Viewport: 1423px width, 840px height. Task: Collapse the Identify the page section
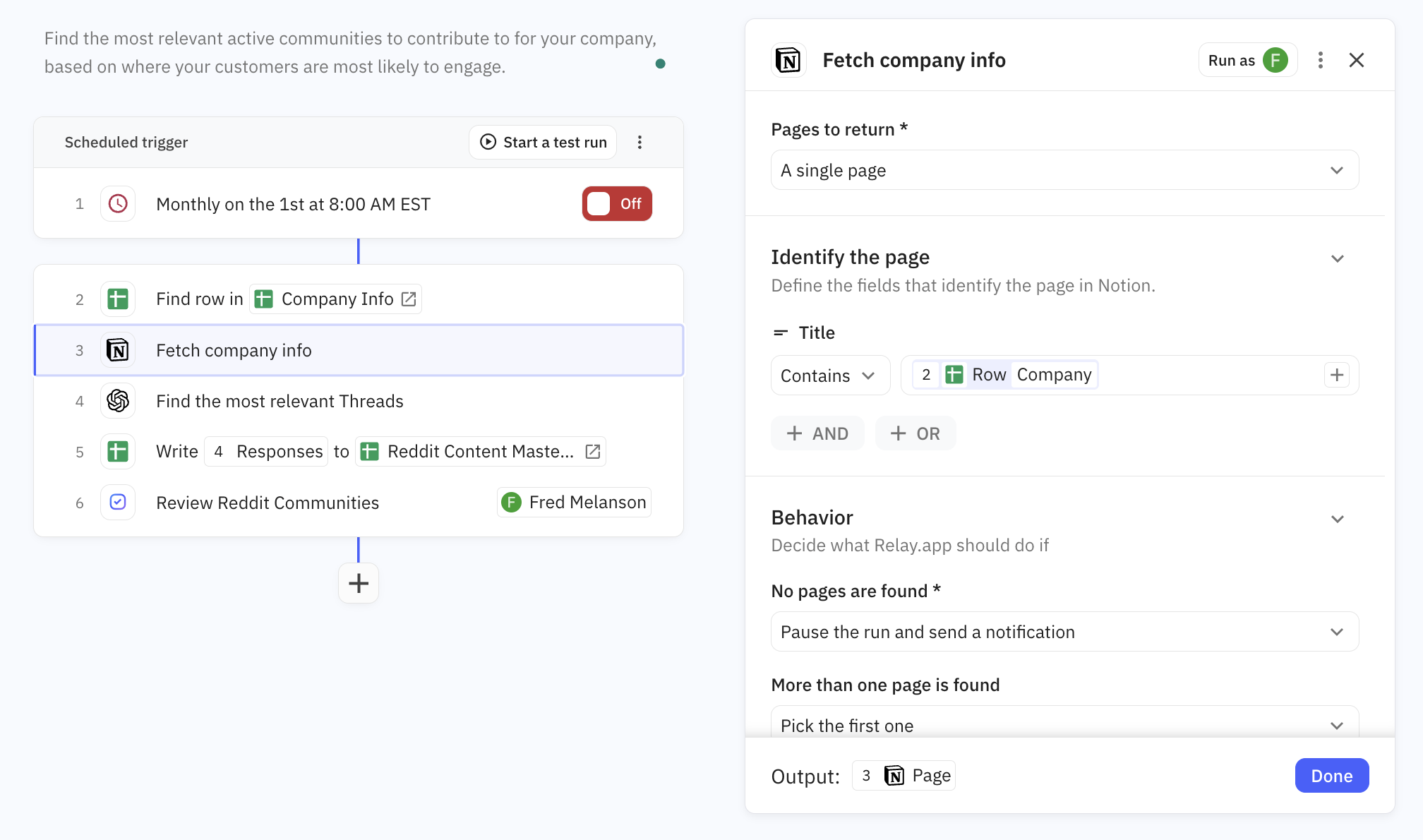pyautogui.click(x=1337, y=258)
